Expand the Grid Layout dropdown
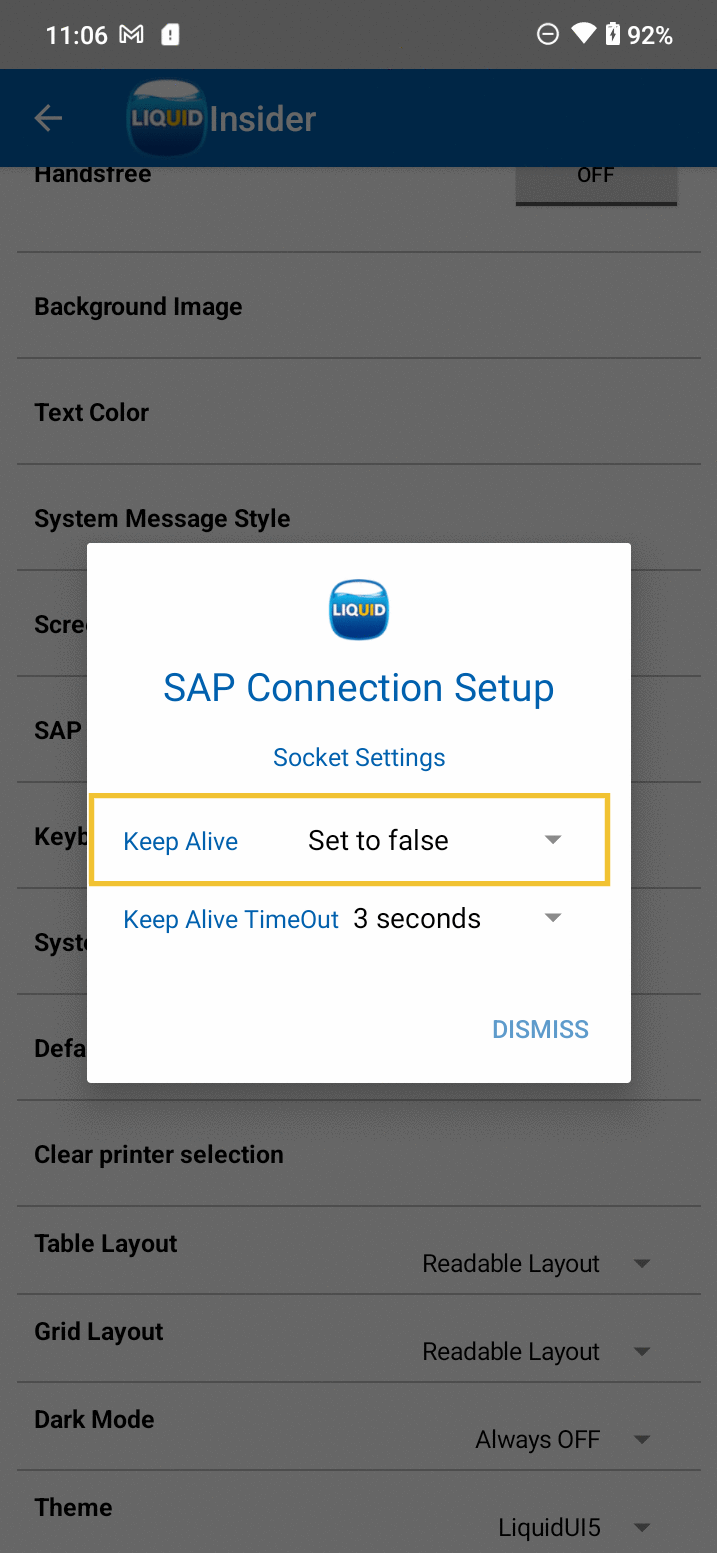 click(536, 1352)
